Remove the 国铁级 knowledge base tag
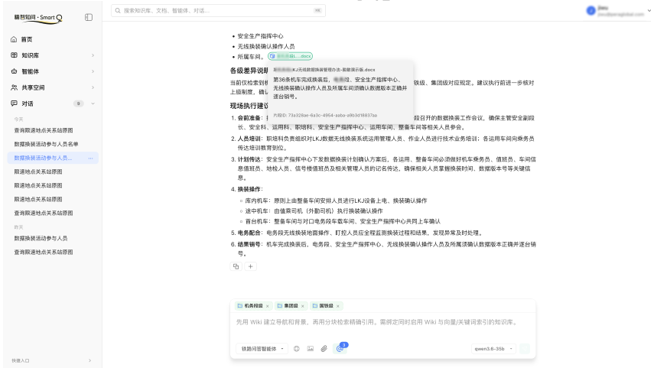 pyautogui.click(x=338, y=306)
